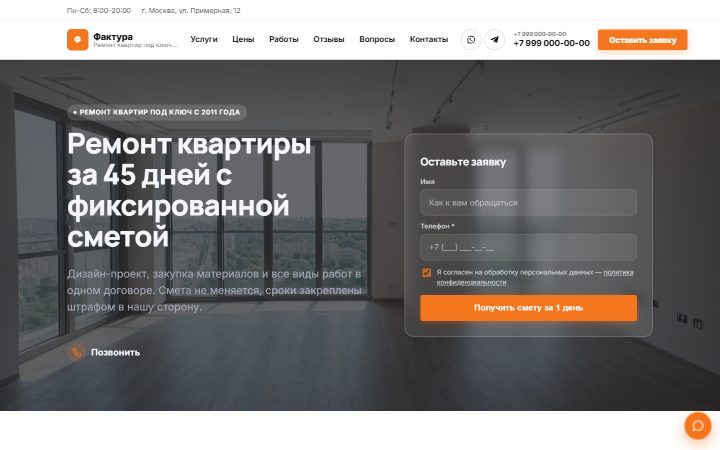Click the headline Ремонт квартиры за 45 дней
The image size is (720, 450).
coord(189,190)
